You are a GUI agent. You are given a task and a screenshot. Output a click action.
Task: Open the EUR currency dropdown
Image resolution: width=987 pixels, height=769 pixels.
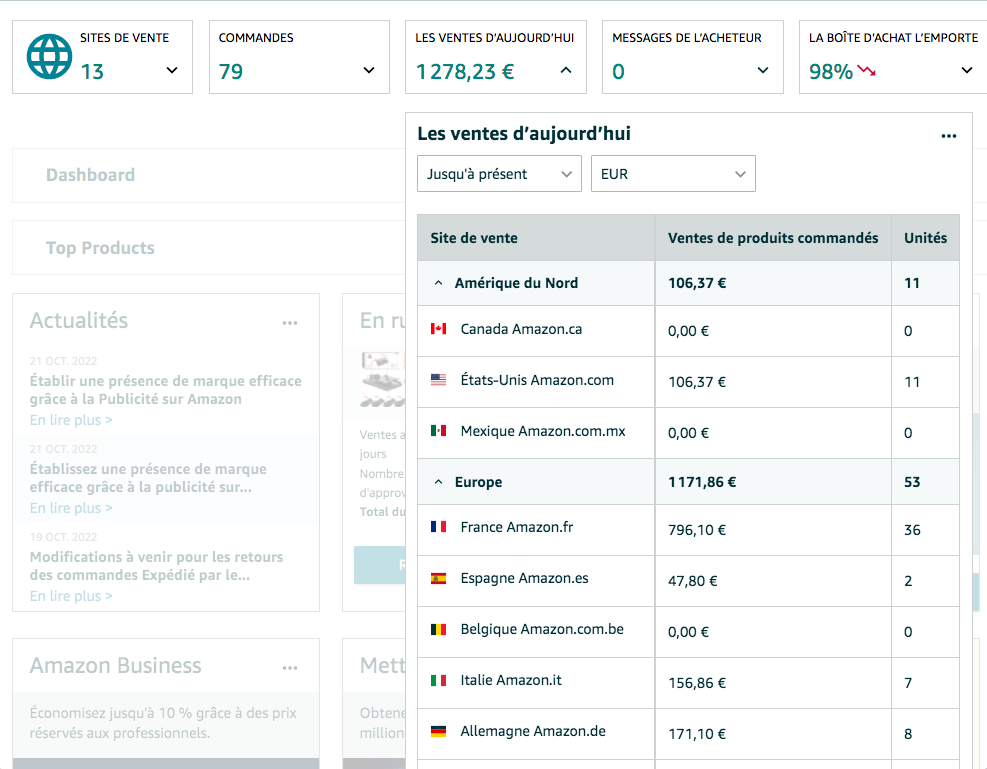click(673, 174)
